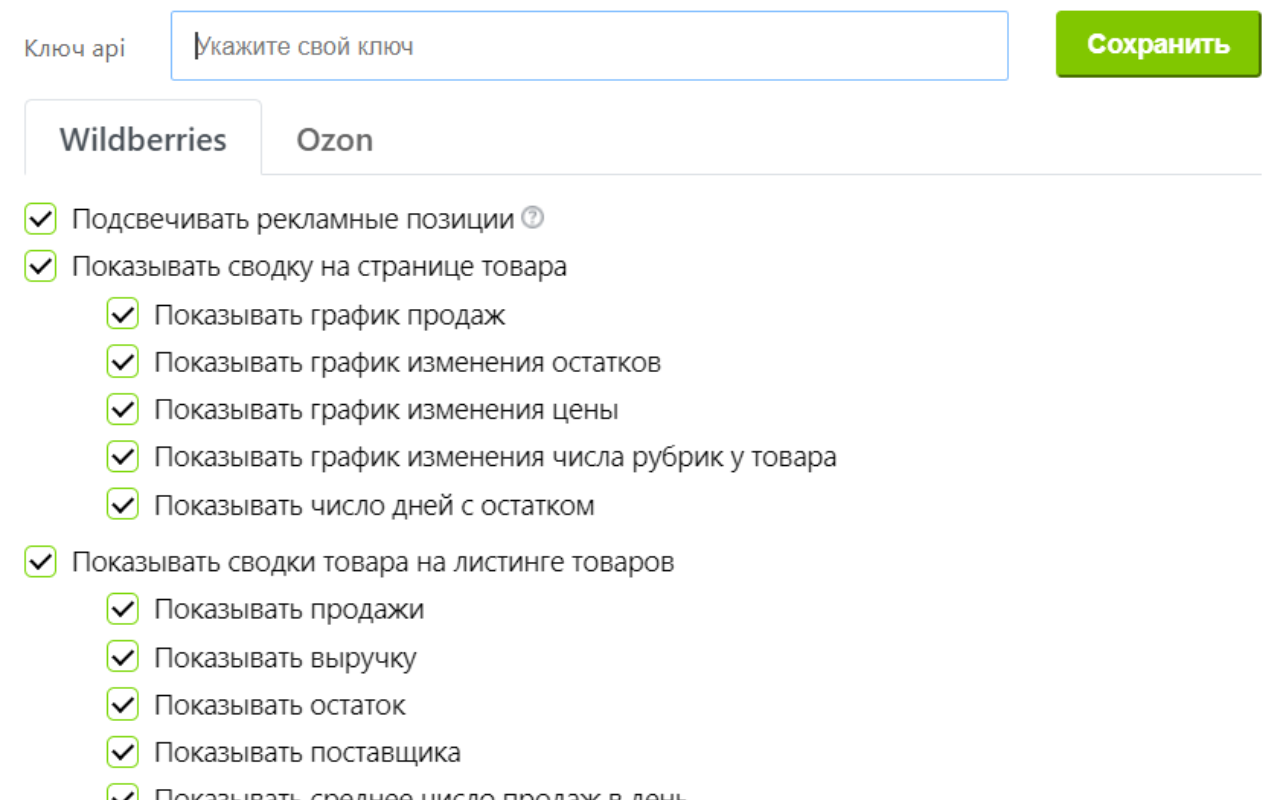The image size is (1280, 800).
Task: Uncheck Показывать график изменения остатков
Action: [x=122, y=362]
